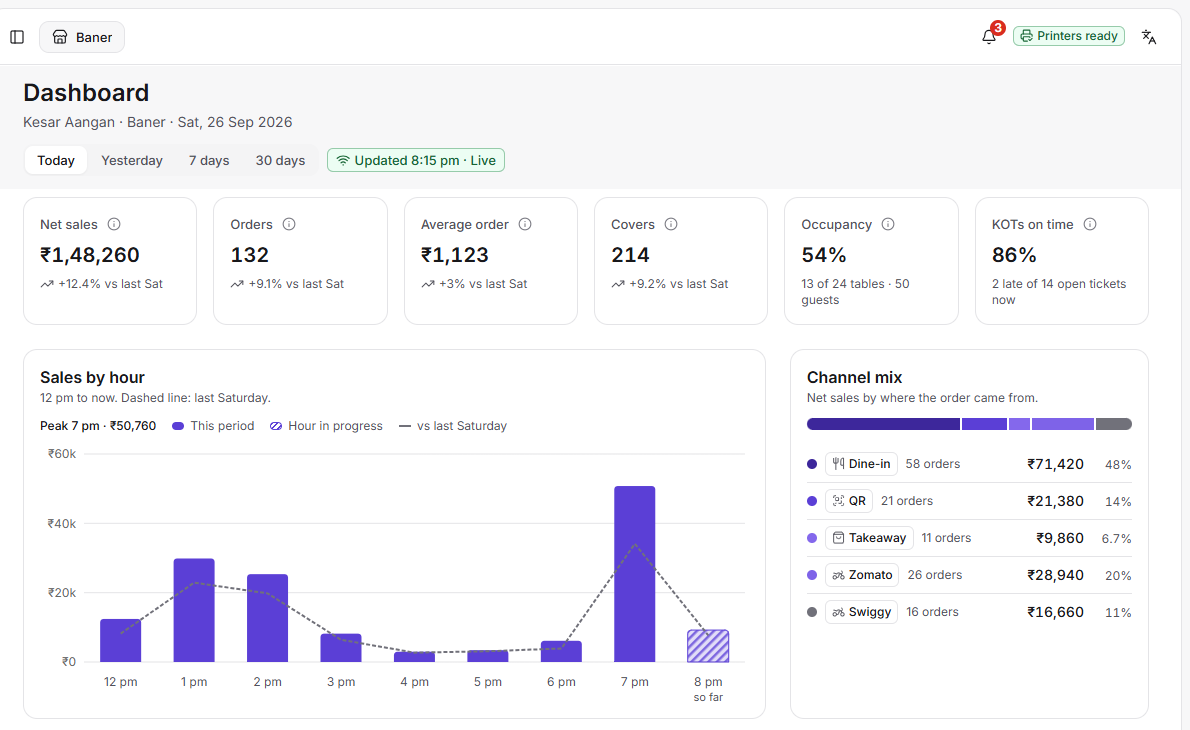
Task: Click the Dine-in color dot
Action: [812, 464]
